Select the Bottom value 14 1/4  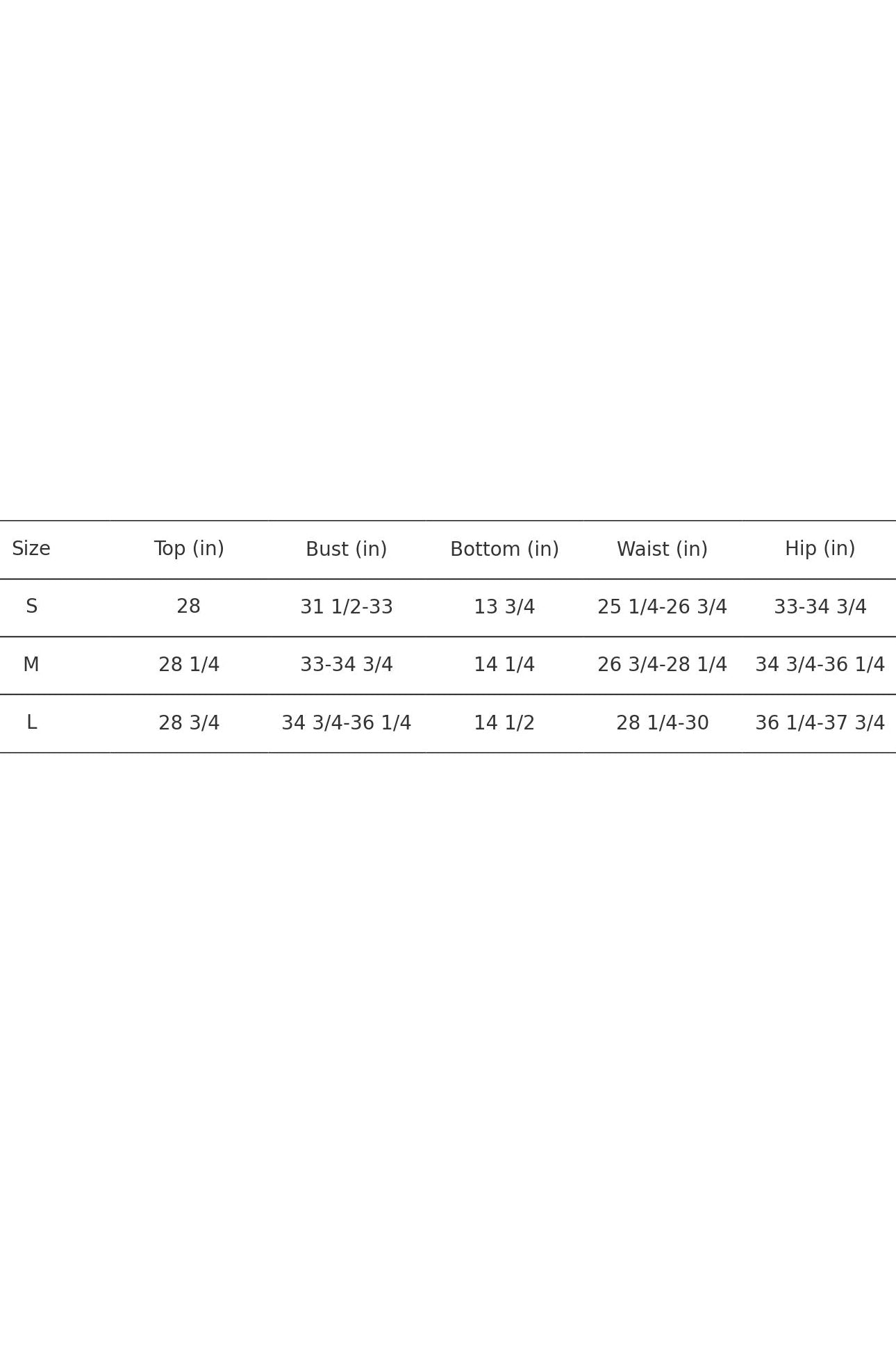(x=504, y=665)
